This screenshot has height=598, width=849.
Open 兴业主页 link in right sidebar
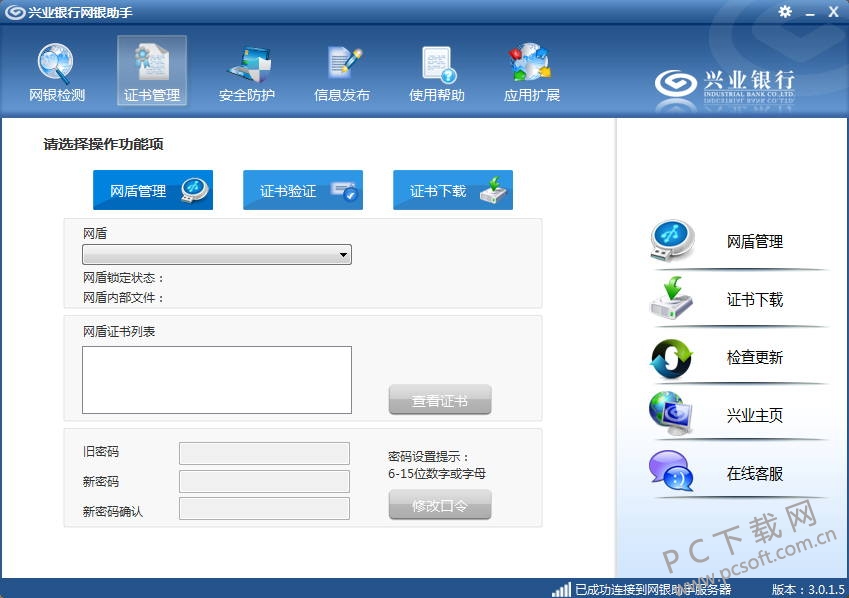(x=755, y=415)
